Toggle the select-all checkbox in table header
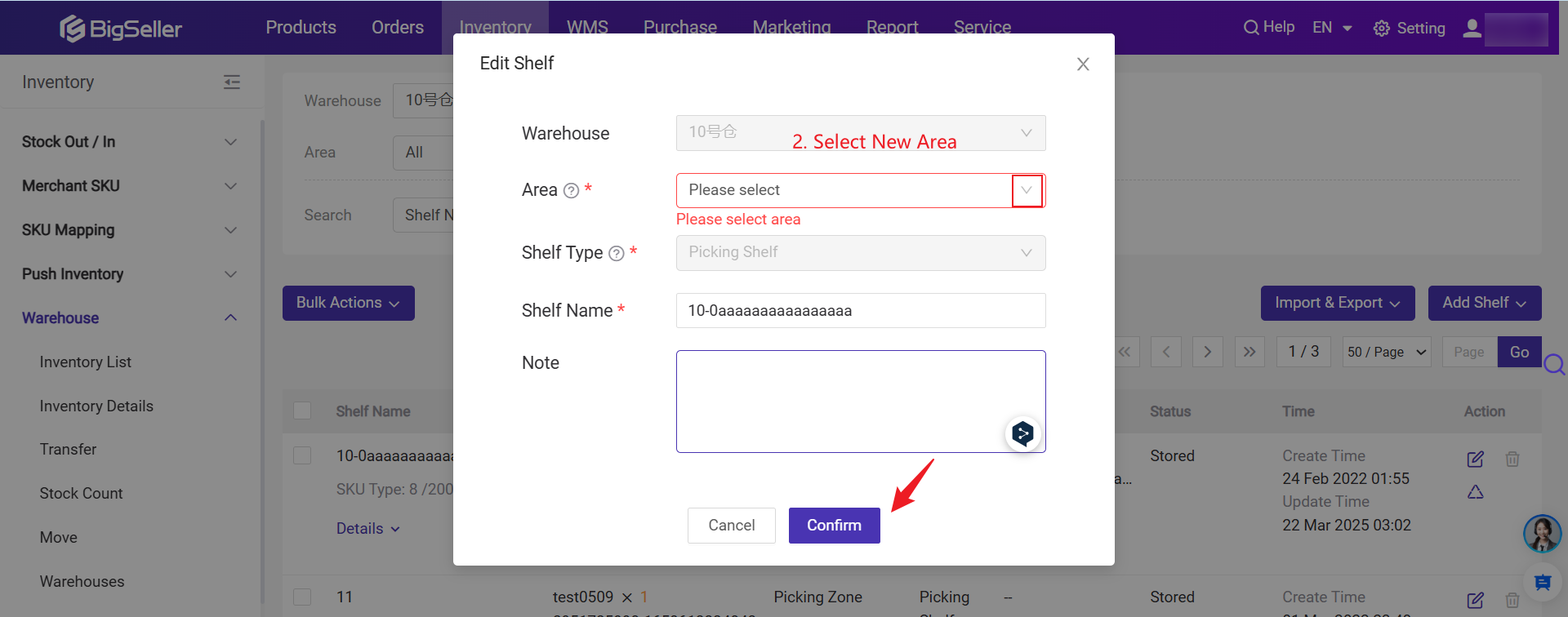1568x617 pixels. [302, 411]
